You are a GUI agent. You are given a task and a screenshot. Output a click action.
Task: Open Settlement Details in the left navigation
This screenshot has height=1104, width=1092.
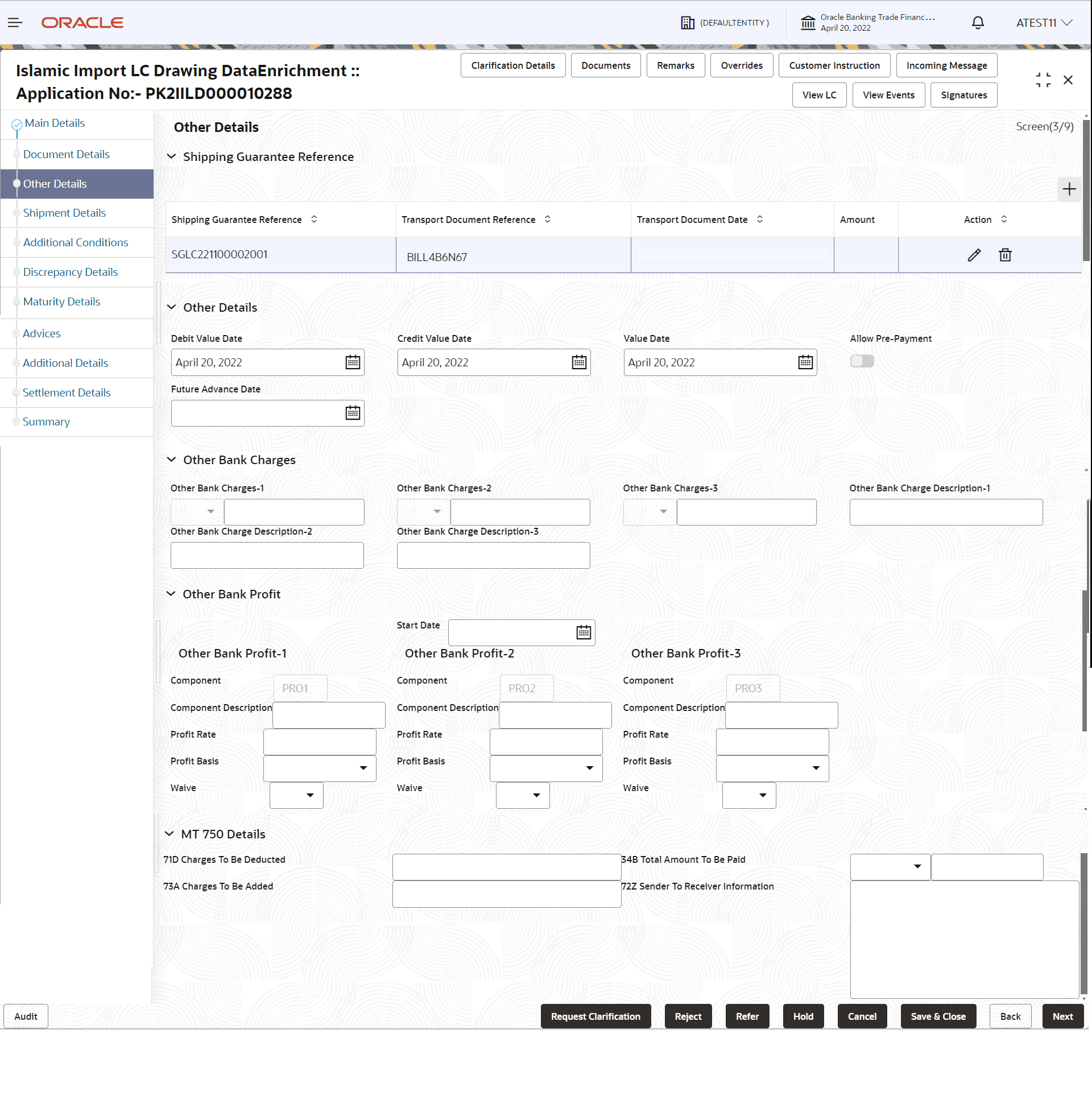coord(67,392)
